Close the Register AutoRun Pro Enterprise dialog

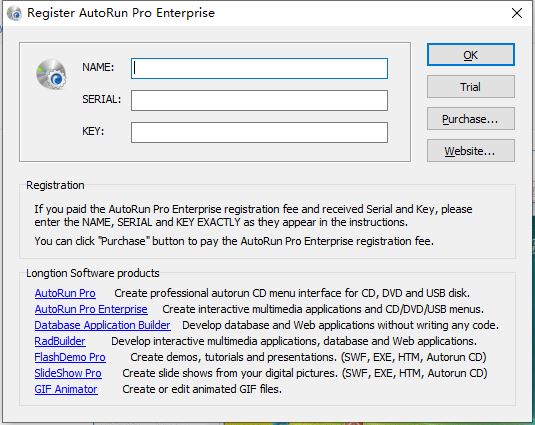point(517,13)
